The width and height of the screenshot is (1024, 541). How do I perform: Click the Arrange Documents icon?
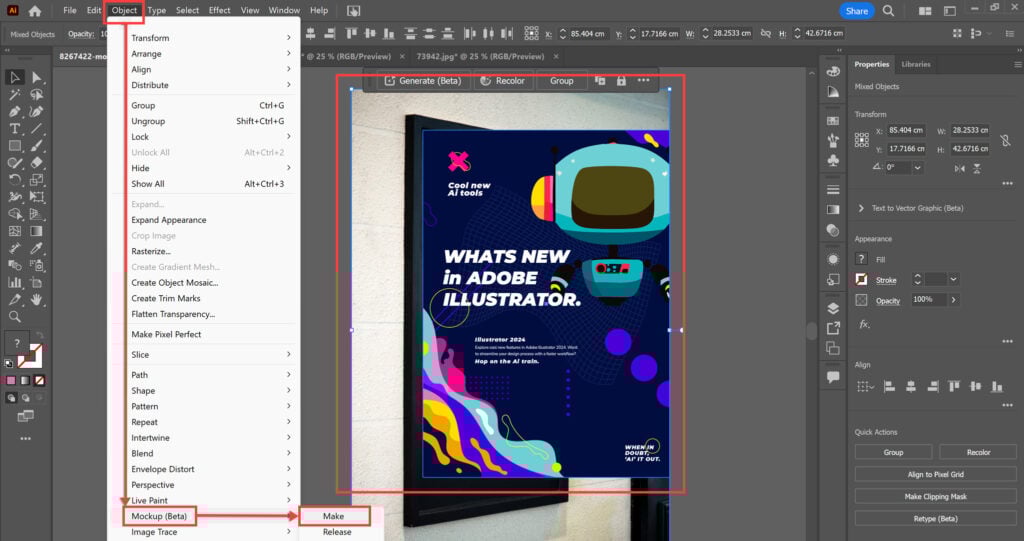point(925,10)
